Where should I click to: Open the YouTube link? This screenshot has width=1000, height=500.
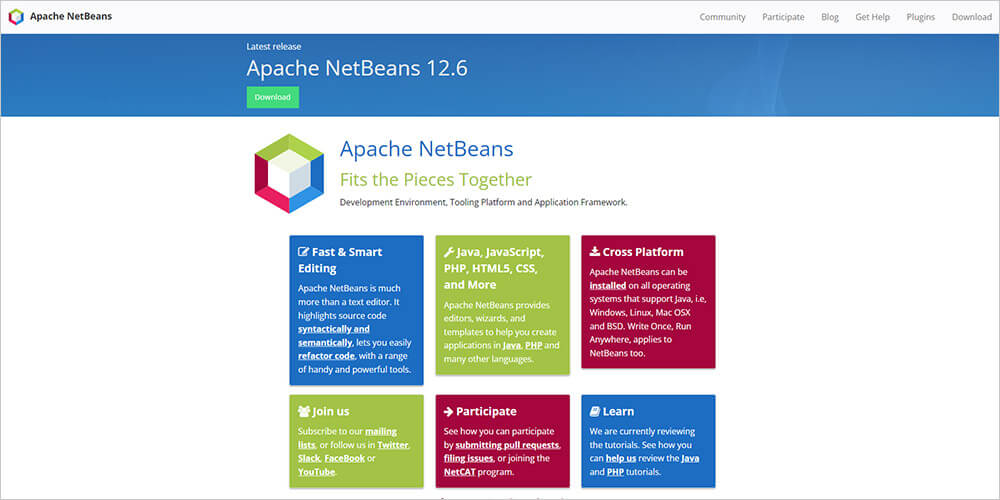316,473
